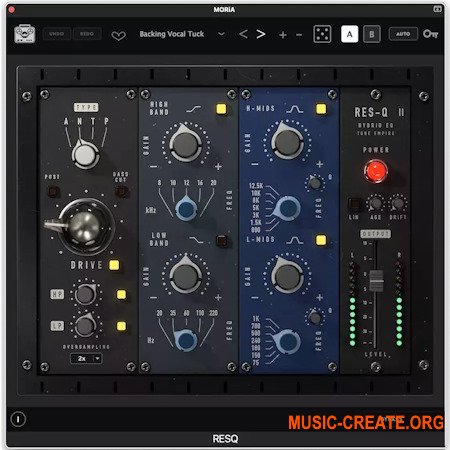Toggle the Low Band enable switch
This screenshot has height=450, width=450.
point(221,240)
